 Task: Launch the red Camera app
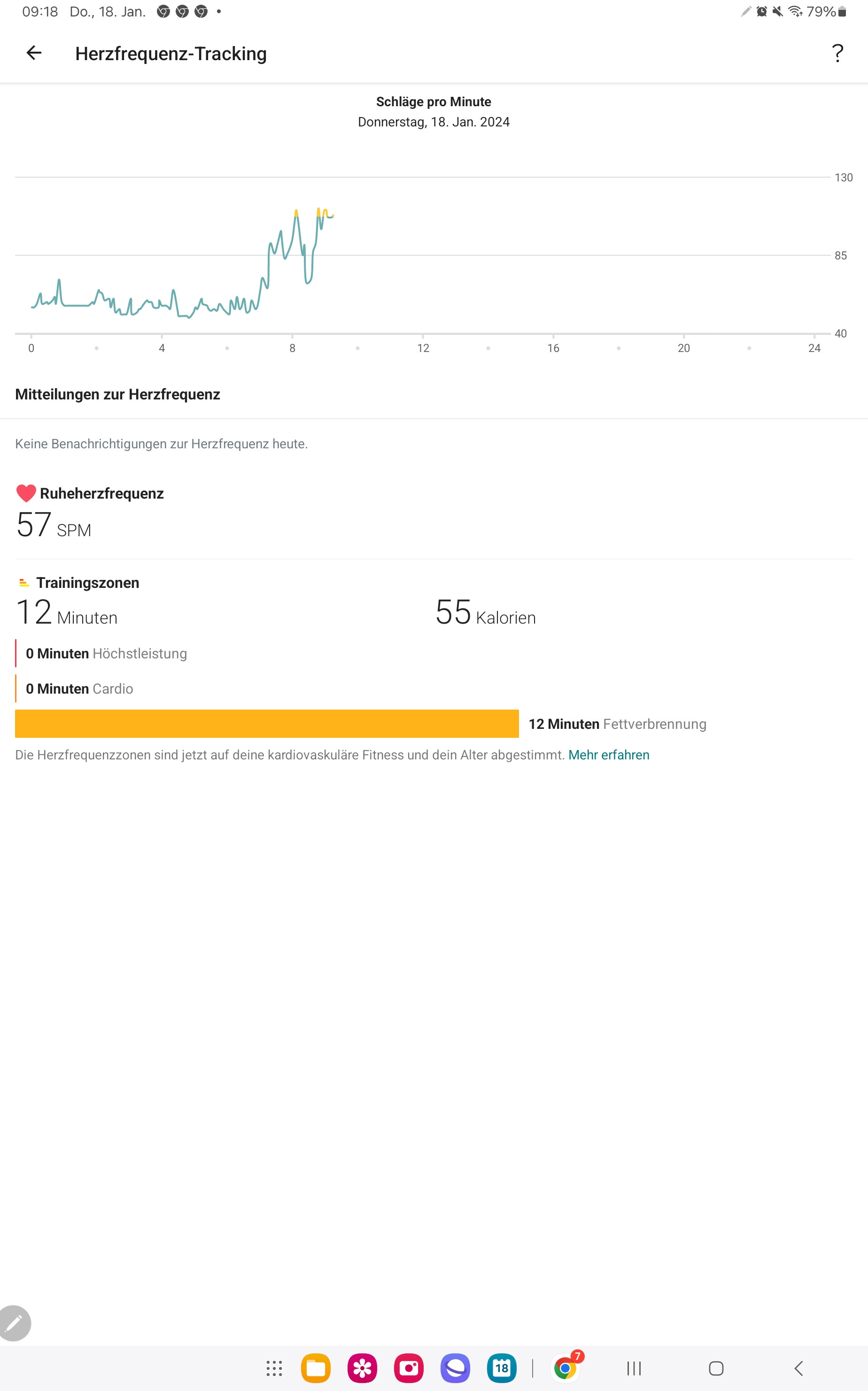[x=409, y=1368]
